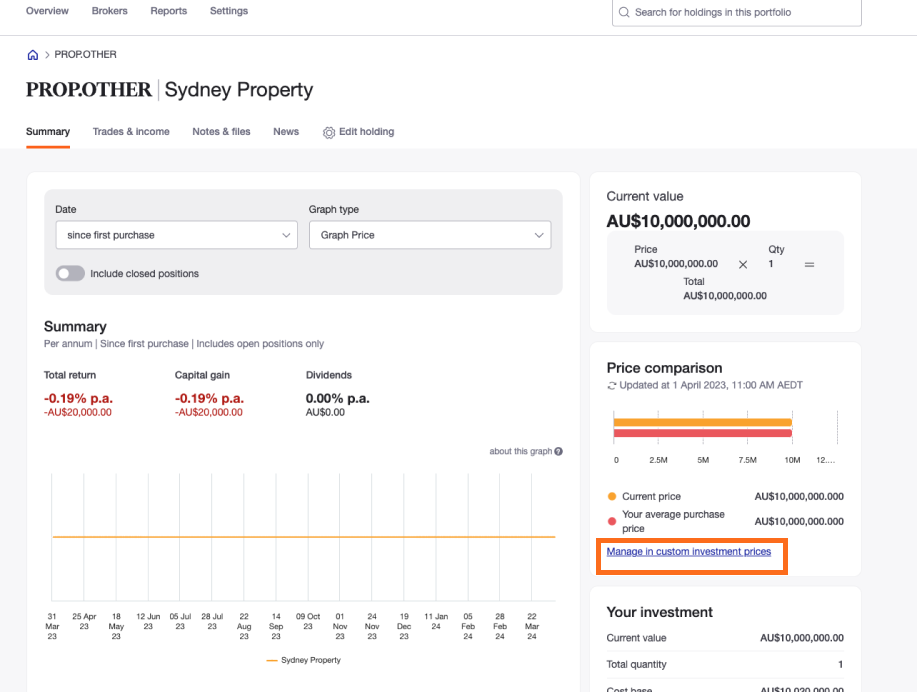The image size is (917, 692).
Task: Click the 7.5M price axis label
Action: (x=747, y=460)
